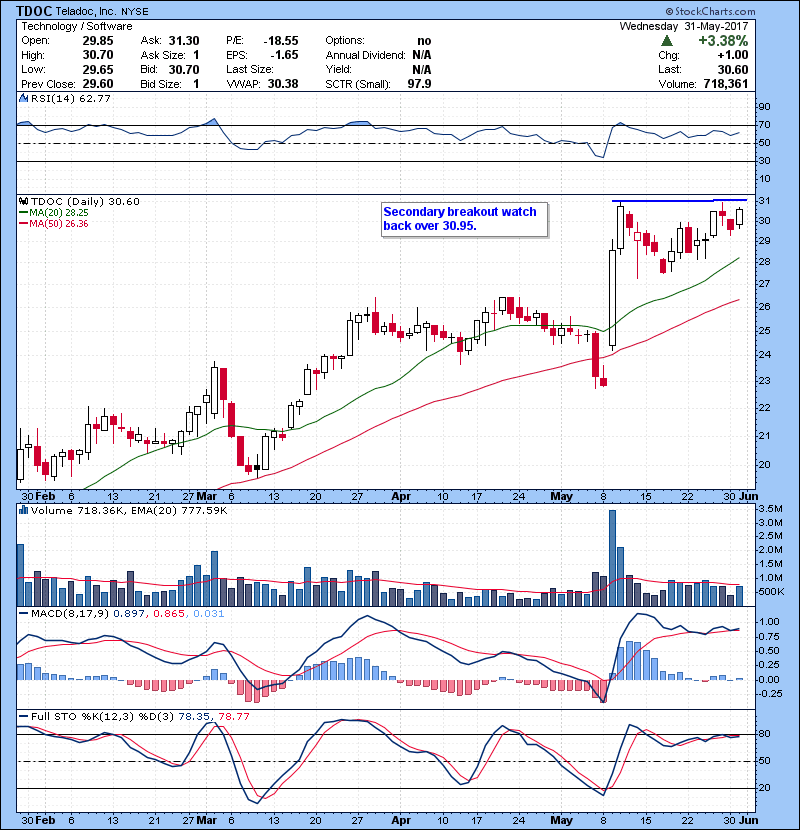
Task: Click the Open value 29.85
Action: (x=98, y=41)
